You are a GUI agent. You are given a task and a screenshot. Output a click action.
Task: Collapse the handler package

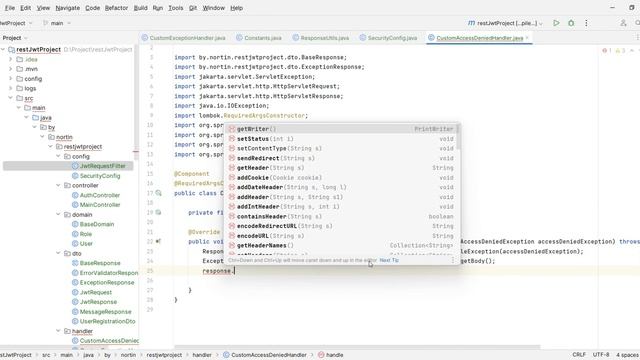[x=58, y=331]
